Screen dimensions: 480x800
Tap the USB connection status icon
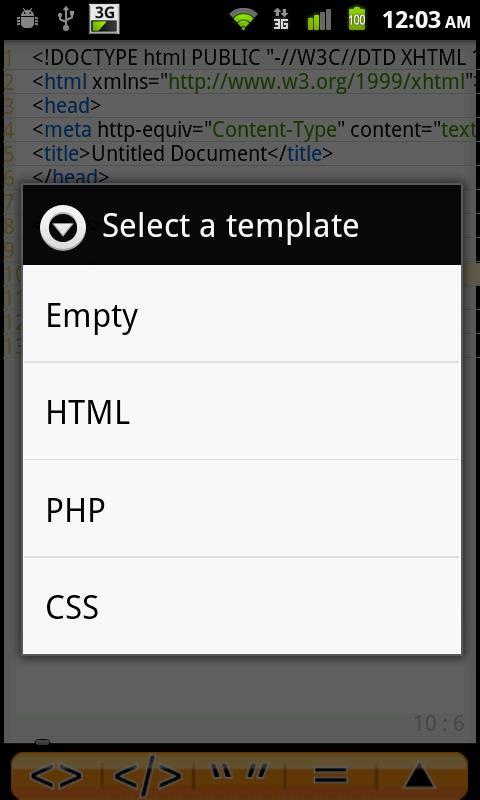coord(66,19)
